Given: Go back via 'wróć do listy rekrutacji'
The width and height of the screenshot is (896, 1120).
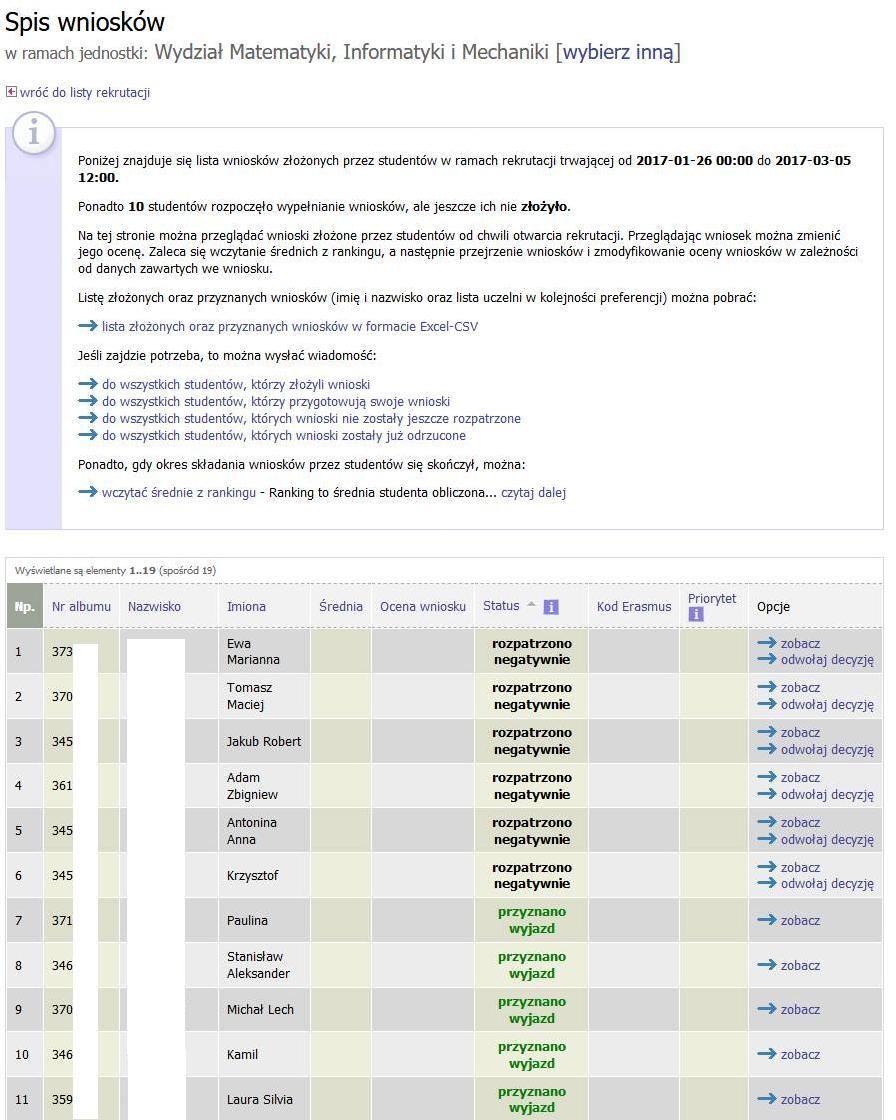Looking at the screenshot, I should pyautogui.click(x=85, y=92).
